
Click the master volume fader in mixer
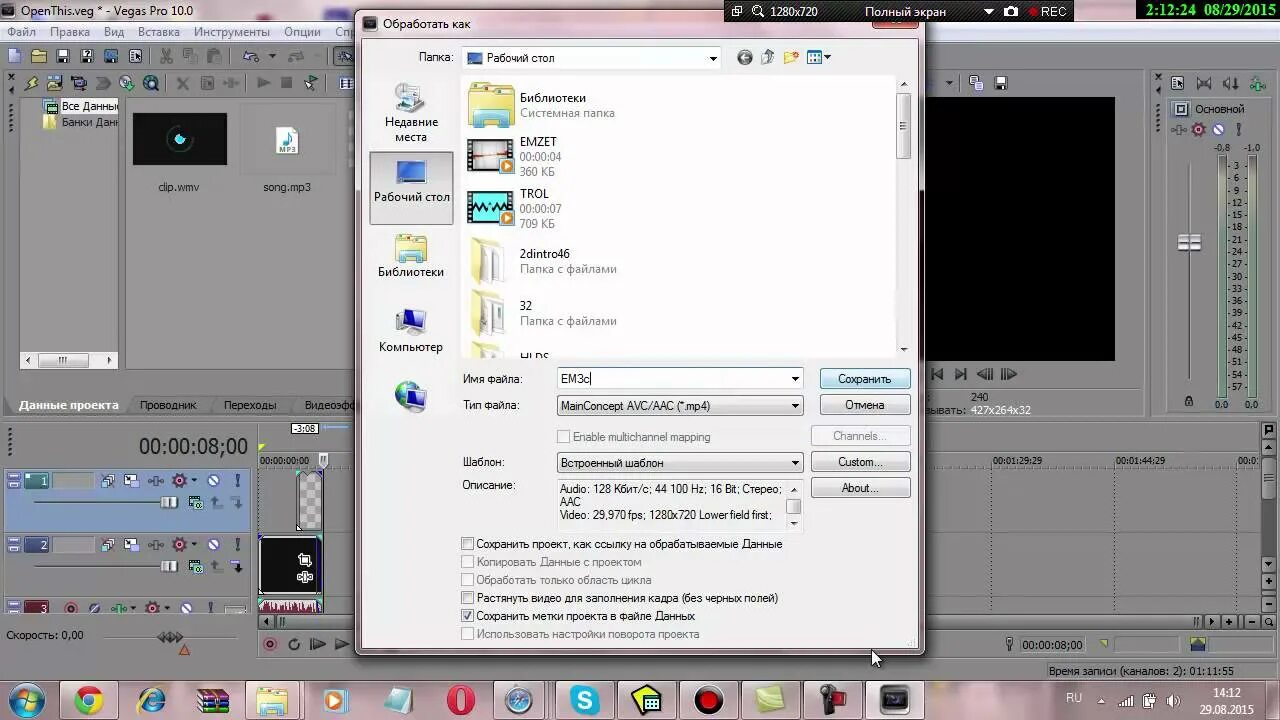pyautogui.click(x=1189, y=242)
